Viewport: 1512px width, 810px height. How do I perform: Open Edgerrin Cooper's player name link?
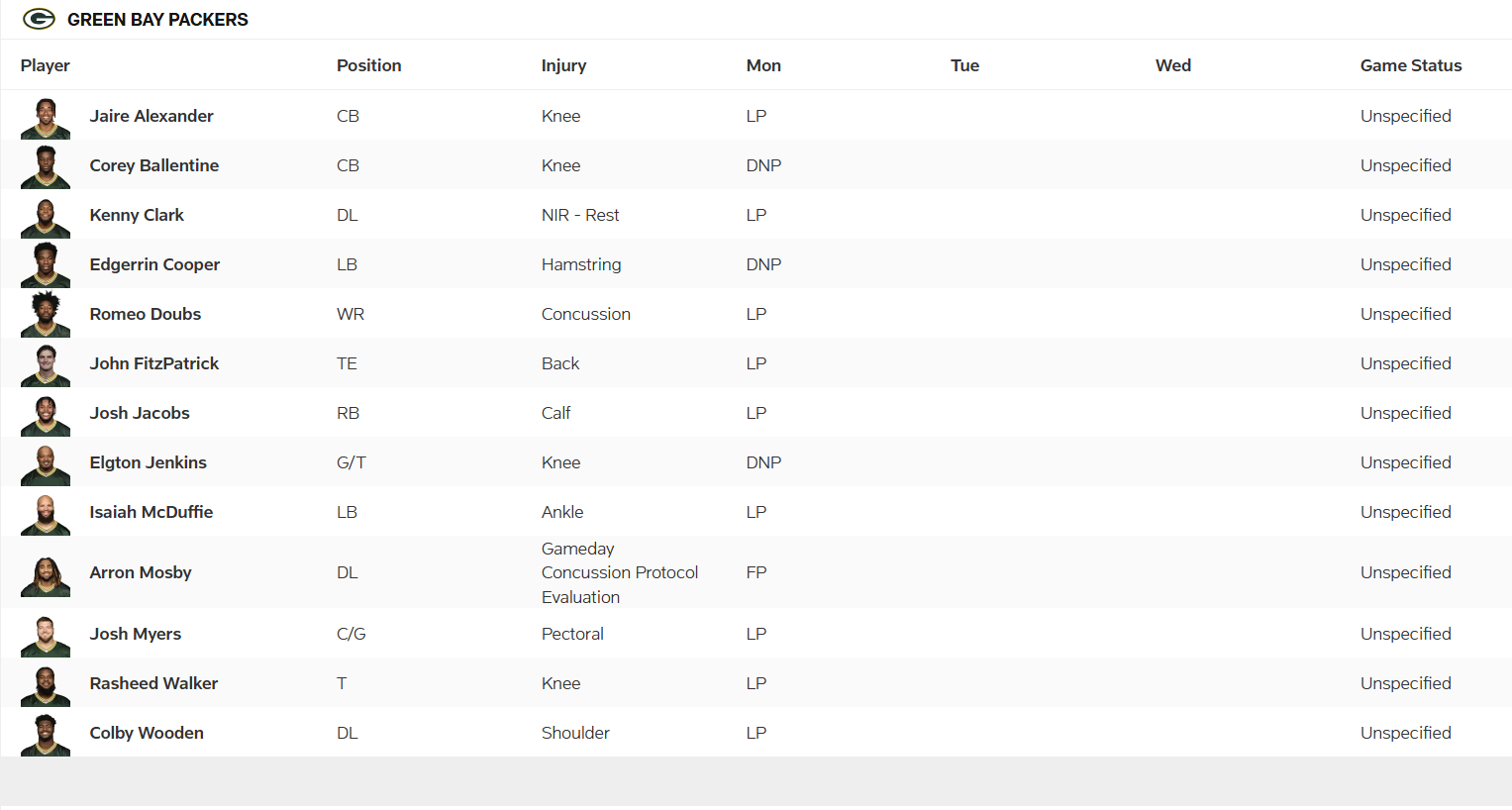click(x=154, y=264)
